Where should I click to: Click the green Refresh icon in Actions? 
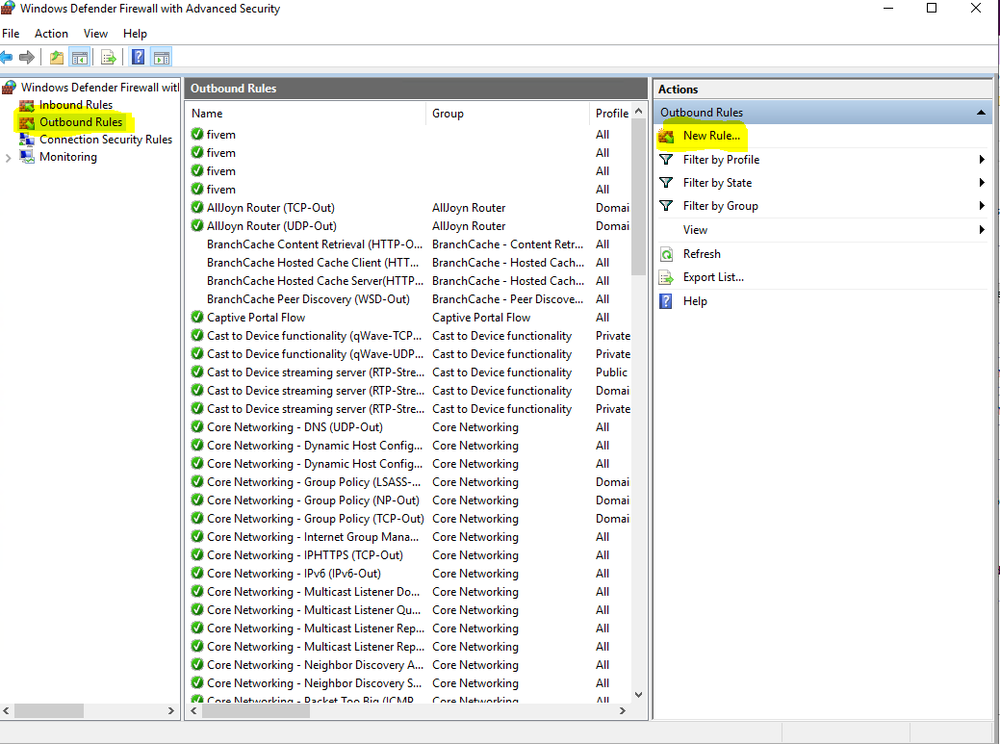point(666,254)
